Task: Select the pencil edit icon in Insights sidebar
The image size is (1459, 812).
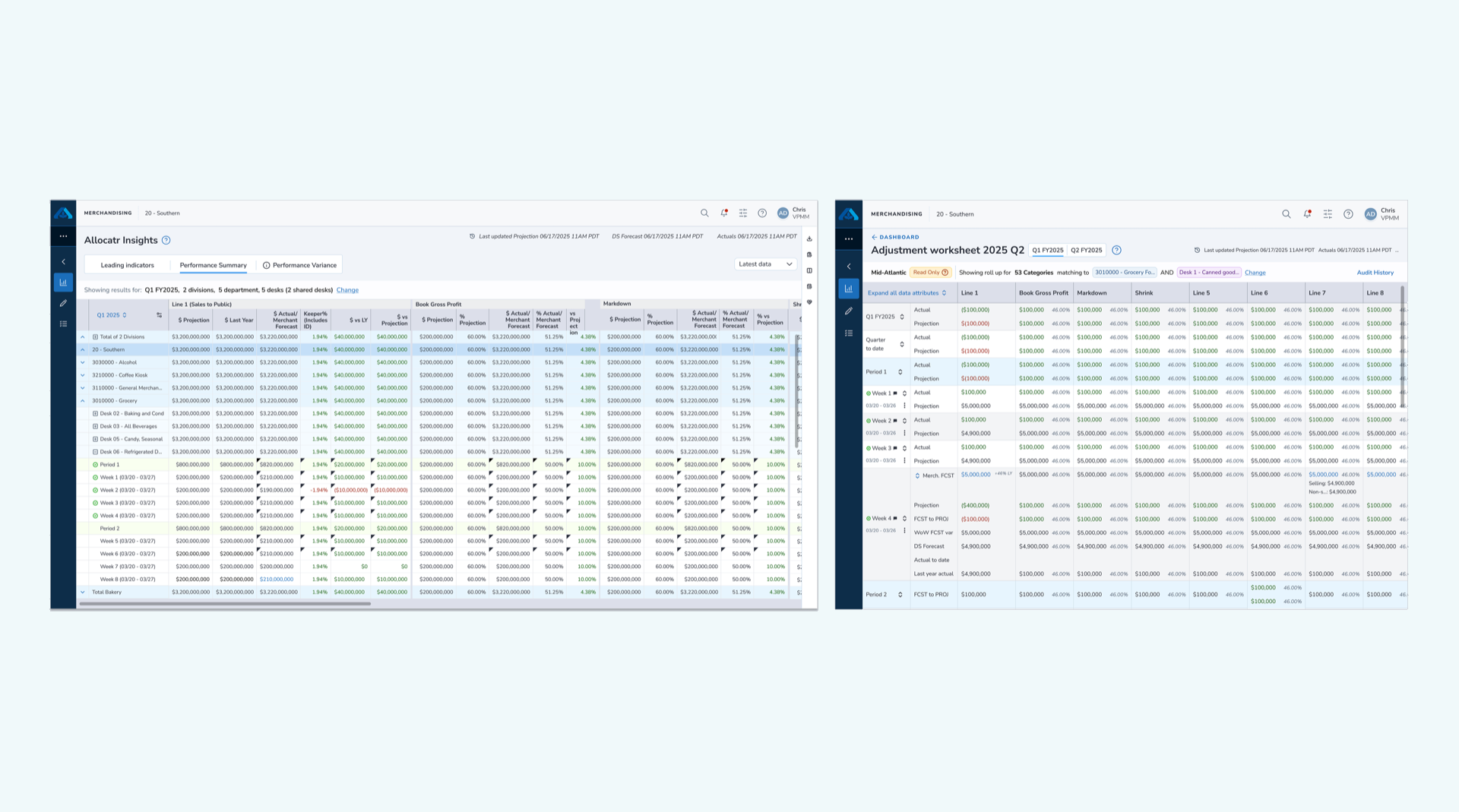Action: [x=63, y=303]
